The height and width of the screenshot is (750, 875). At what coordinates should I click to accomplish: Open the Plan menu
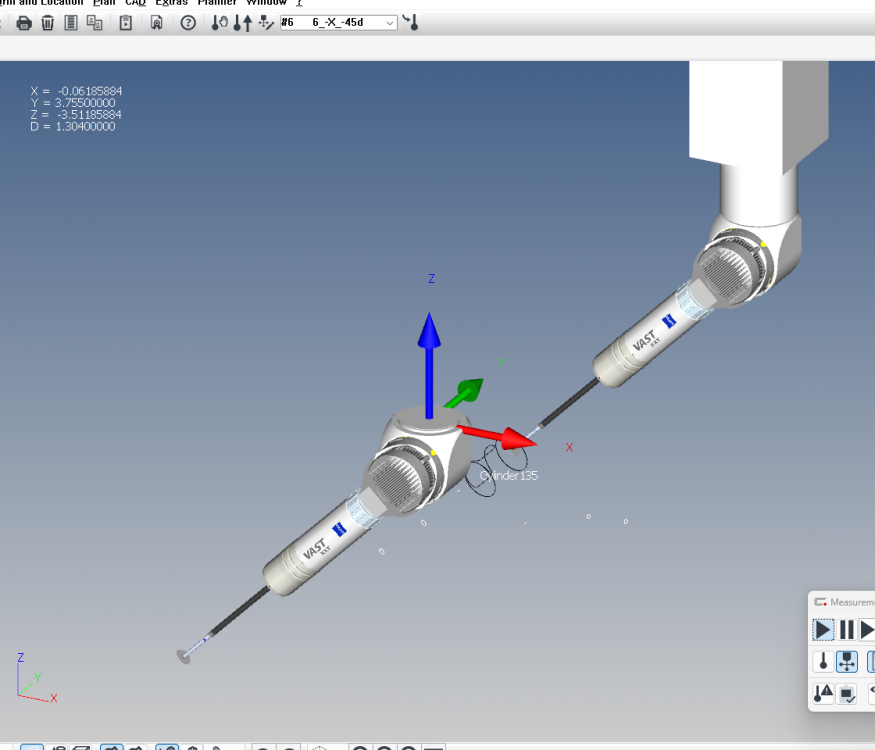pos(104,2)
